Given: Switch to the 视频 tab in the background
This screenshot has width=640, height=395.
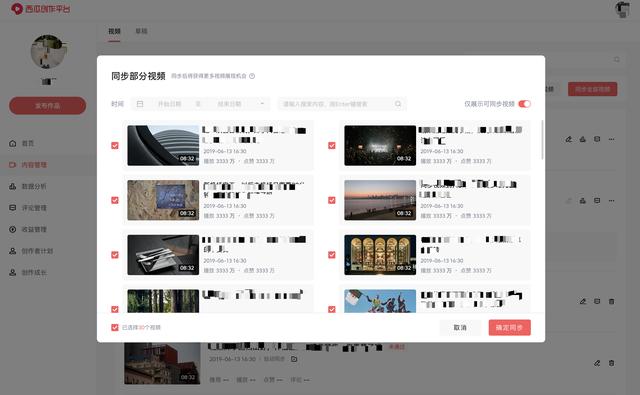Looking at the screenshot, I should [114, 31].
